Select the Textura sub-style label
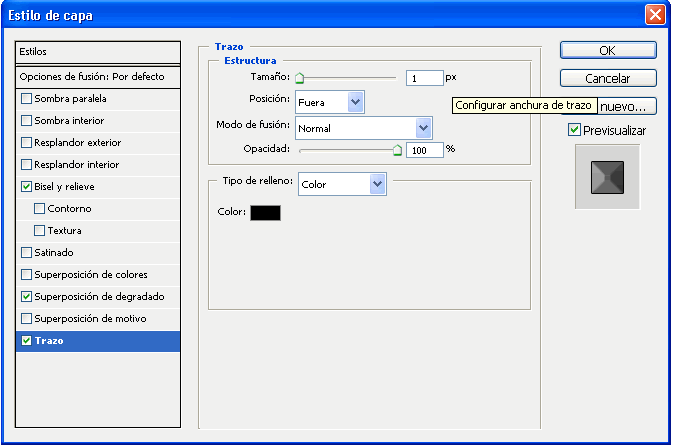 click(64, 230)
